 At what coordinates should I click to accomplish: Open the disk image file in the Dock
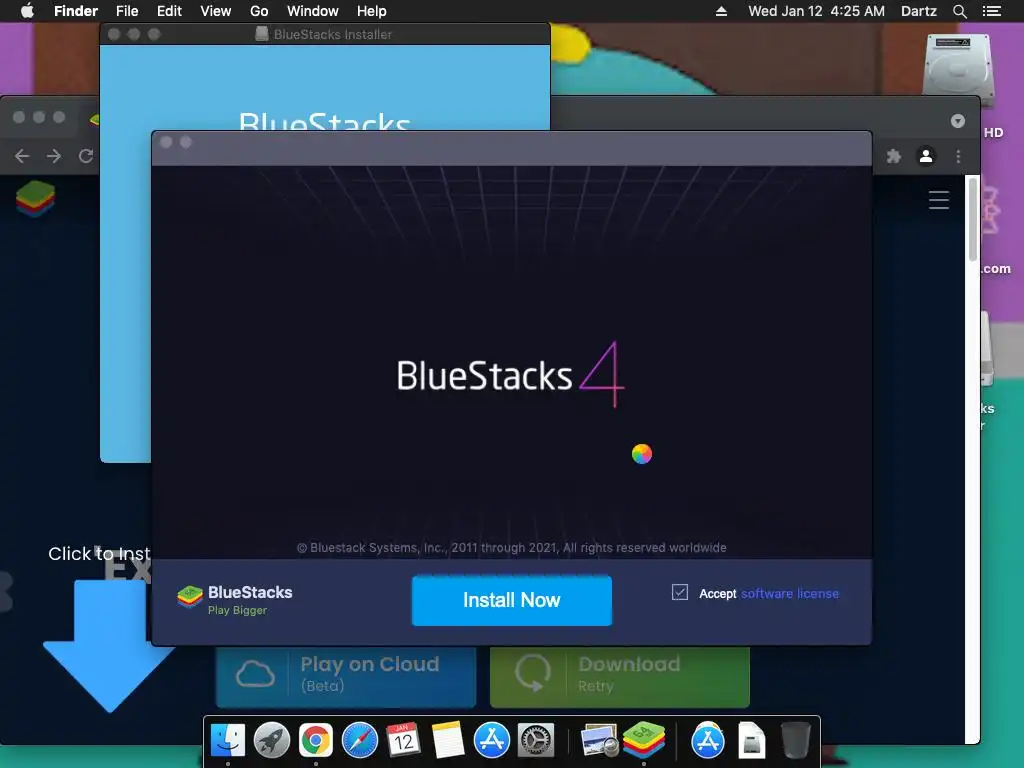751,741
